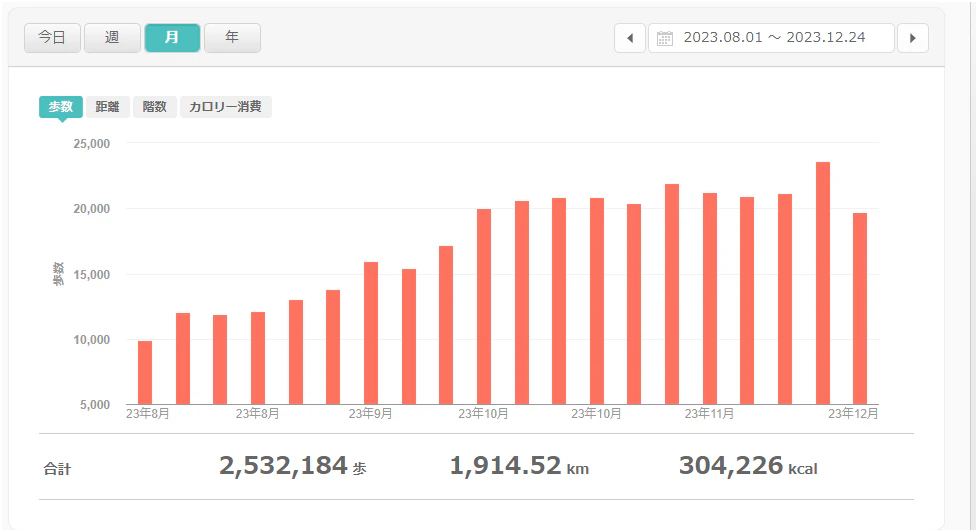Click the 10,000 y-axis label
Screen dimensions: 978x532
[92, 340]
